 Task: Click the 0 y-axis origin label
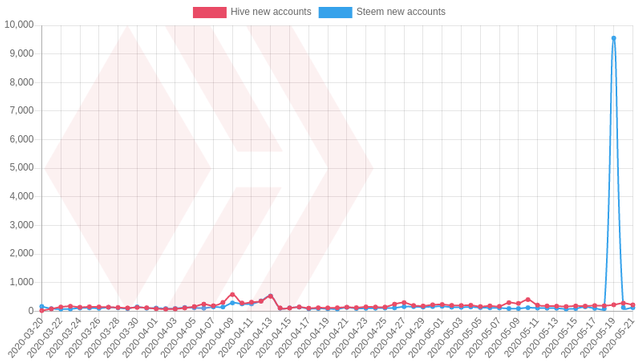[31, 311]
